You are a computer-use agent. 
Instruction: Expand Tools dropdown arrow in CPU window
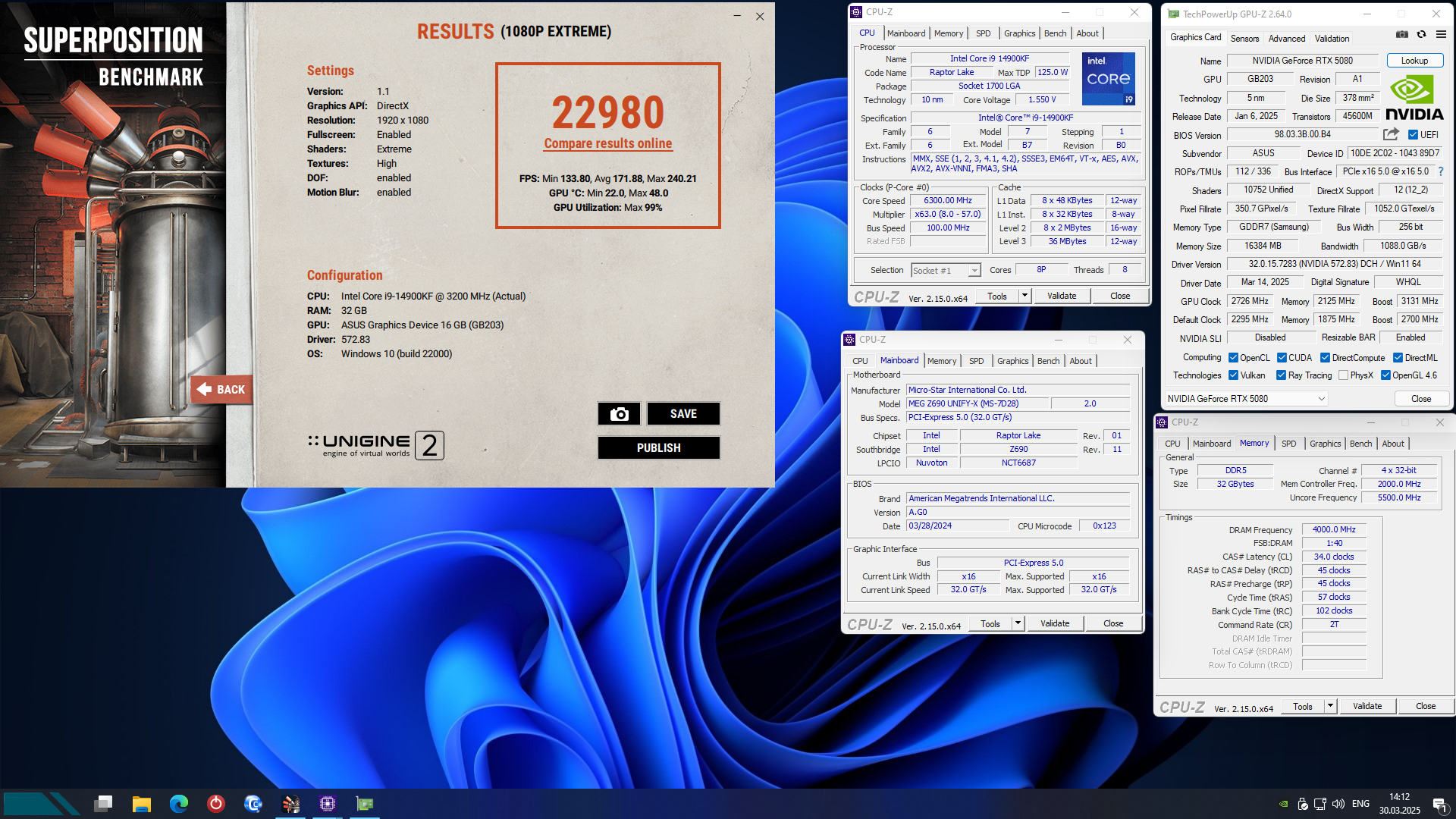(x=1025, y=296)
